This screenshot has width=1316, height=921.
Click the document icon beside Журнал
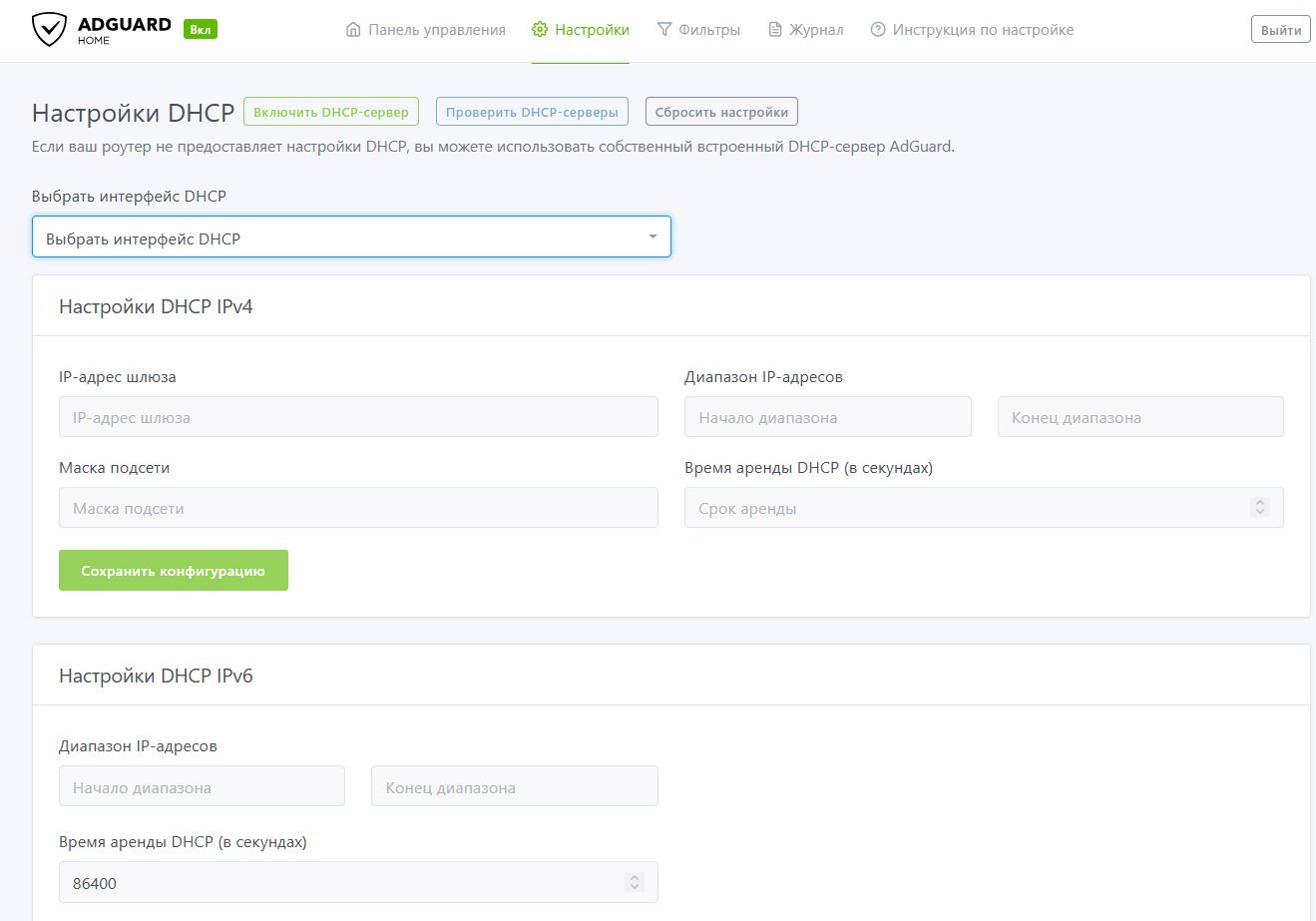point(775,30)
